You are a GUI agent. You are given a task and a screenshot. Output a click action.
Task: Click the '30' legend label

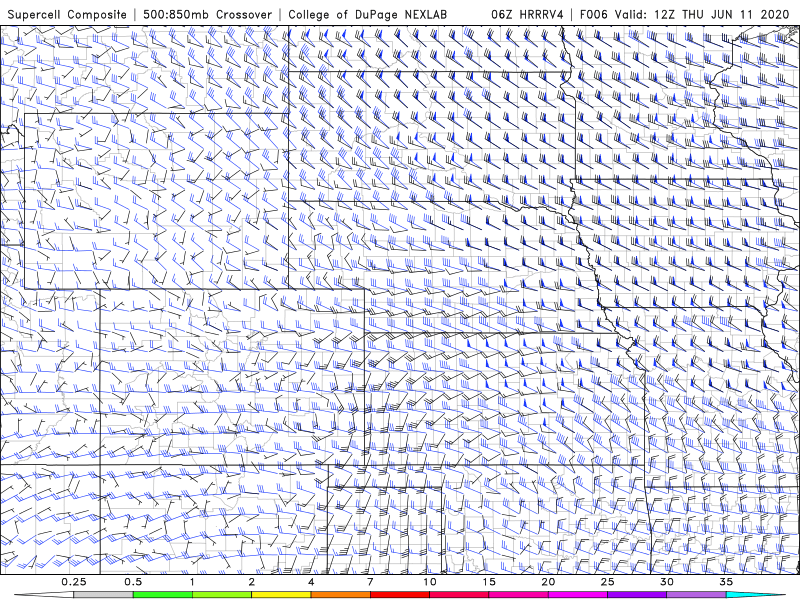667,582
